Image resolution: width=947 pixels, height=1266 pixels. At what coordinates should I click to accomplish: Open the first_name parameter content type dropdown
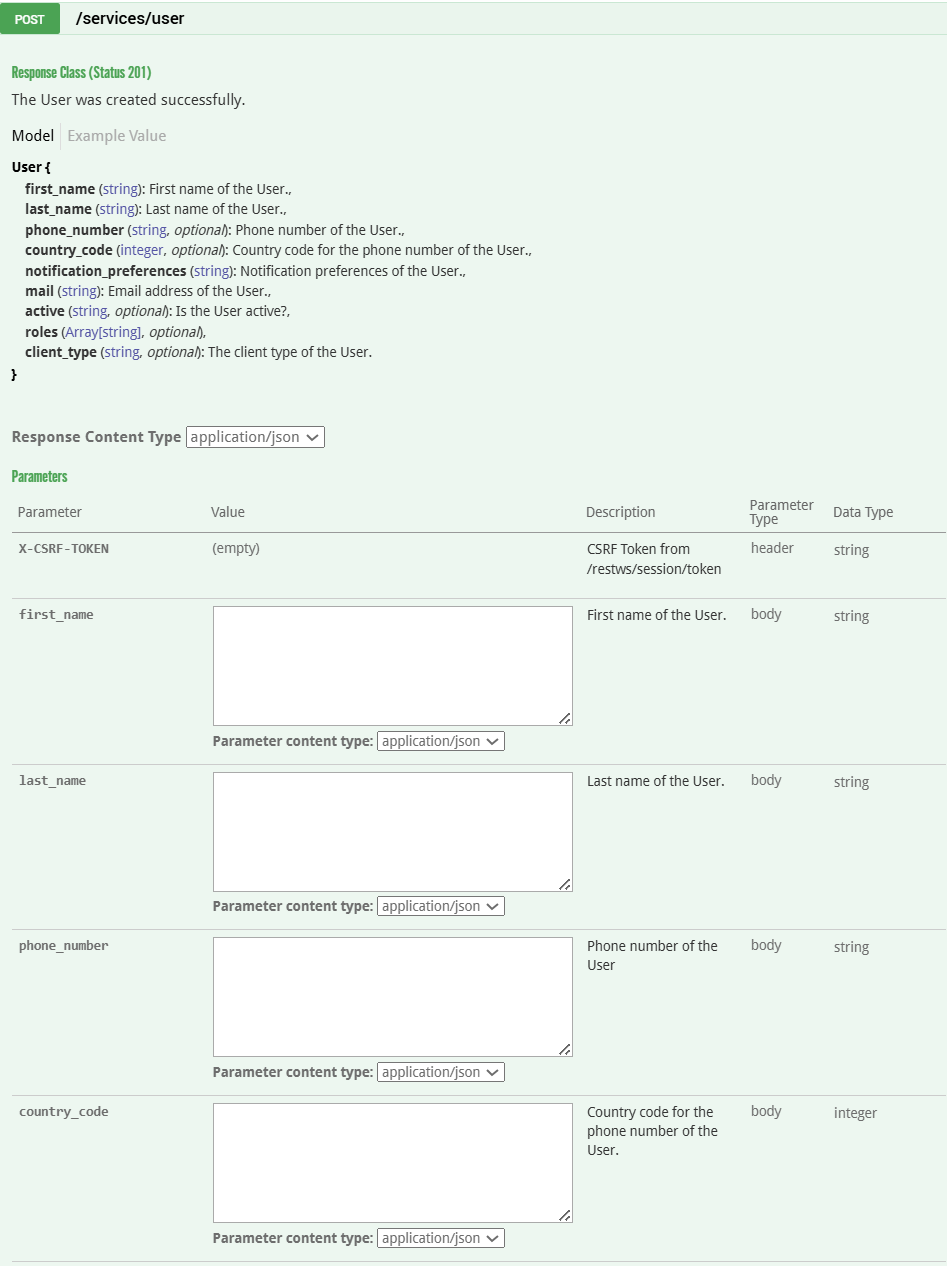click(440, 741)
